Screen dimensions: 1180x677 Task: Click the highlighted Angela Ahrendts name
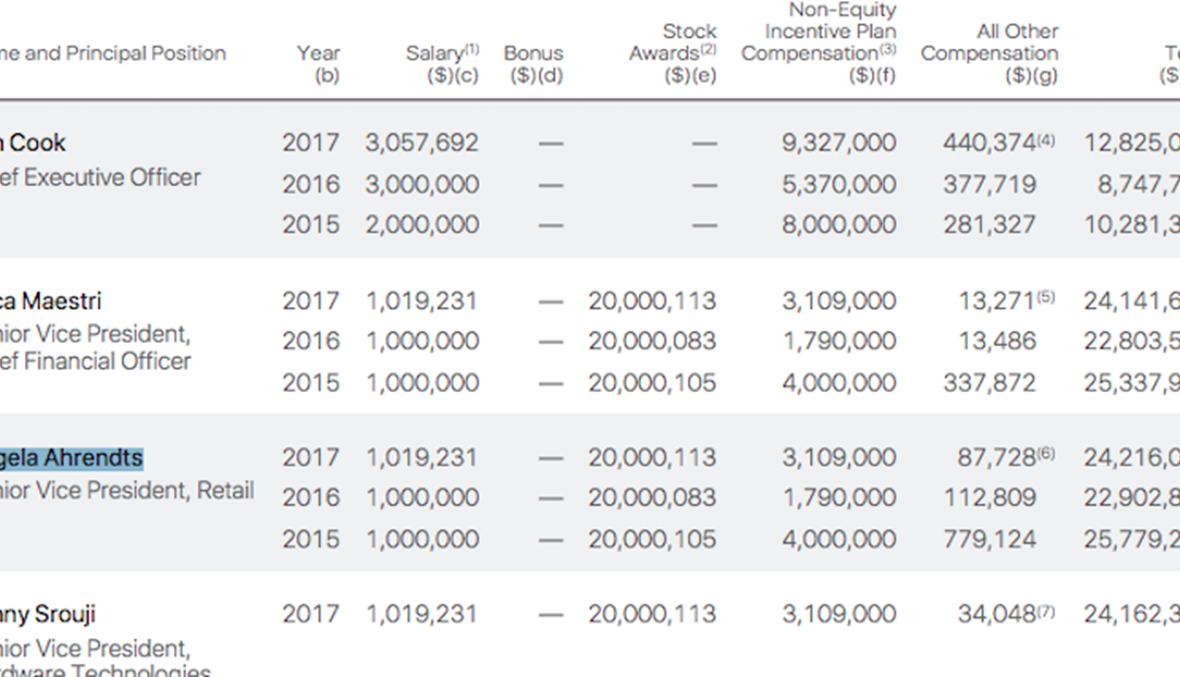coord(72,458)
